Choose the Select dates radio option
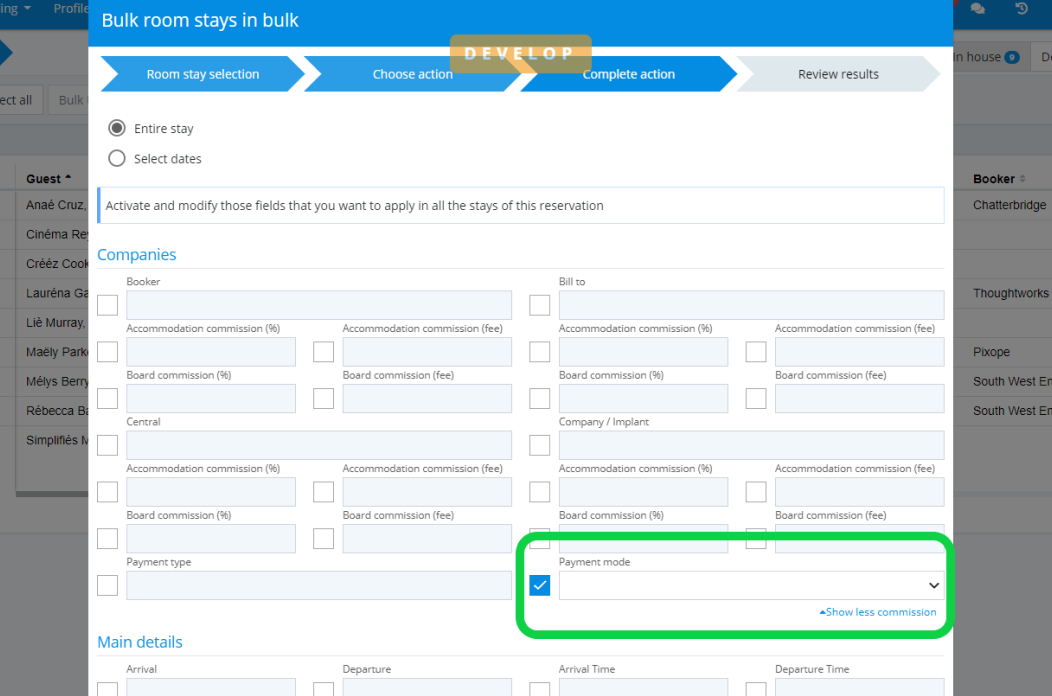This screenshot has height=696, width=1052. pyautogui.click(x=117, y=158)
